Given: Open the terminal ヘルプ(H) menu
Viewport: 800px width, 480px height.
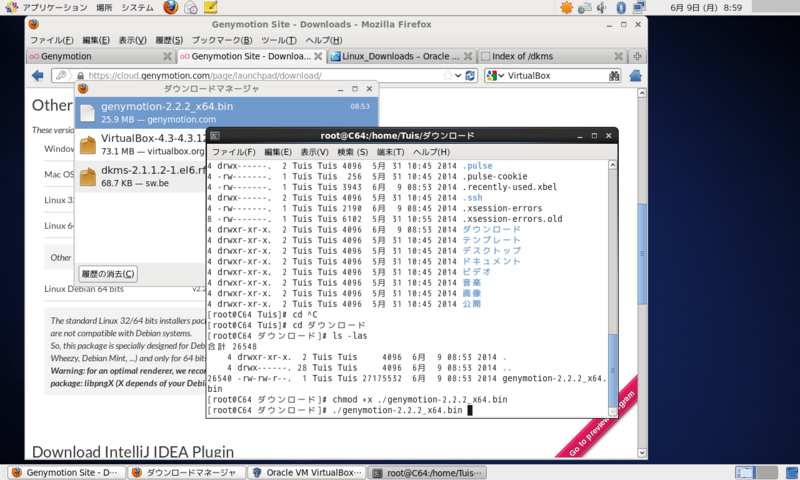Looking at the screenshot, I should (432, 152).
